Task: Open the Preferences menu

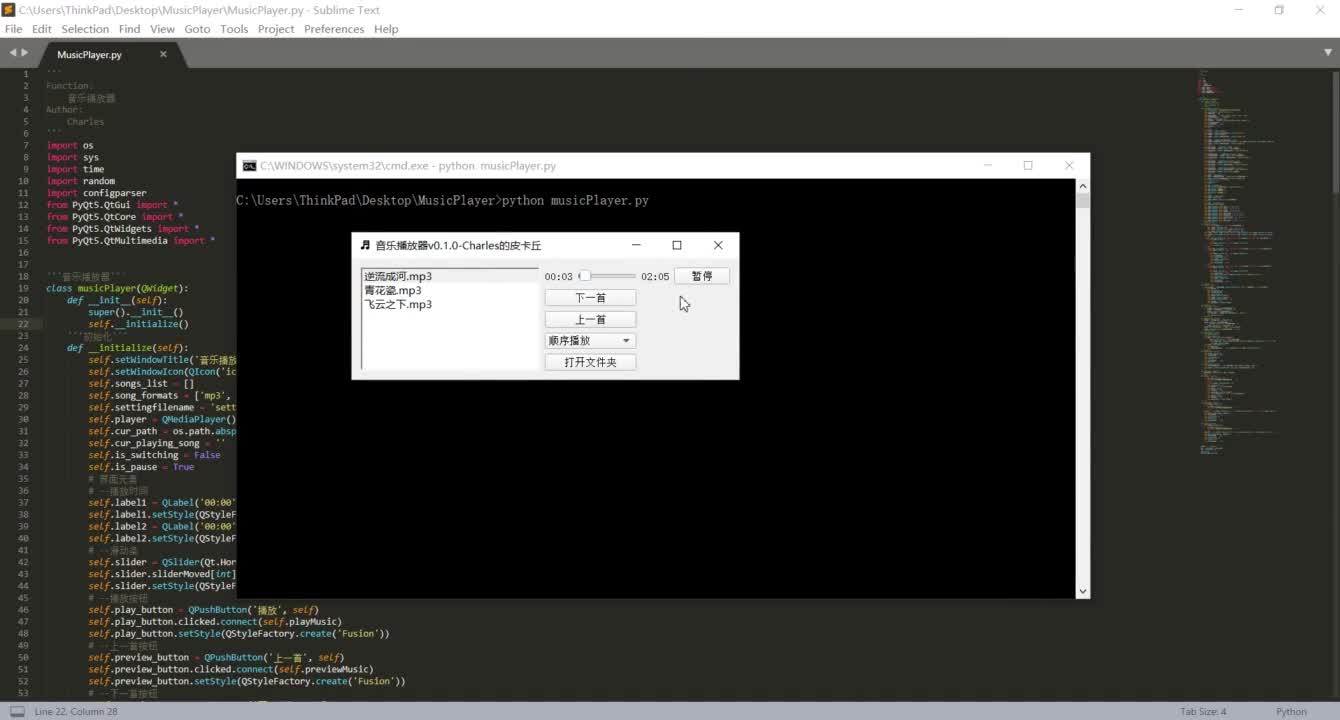Action: 334,29
